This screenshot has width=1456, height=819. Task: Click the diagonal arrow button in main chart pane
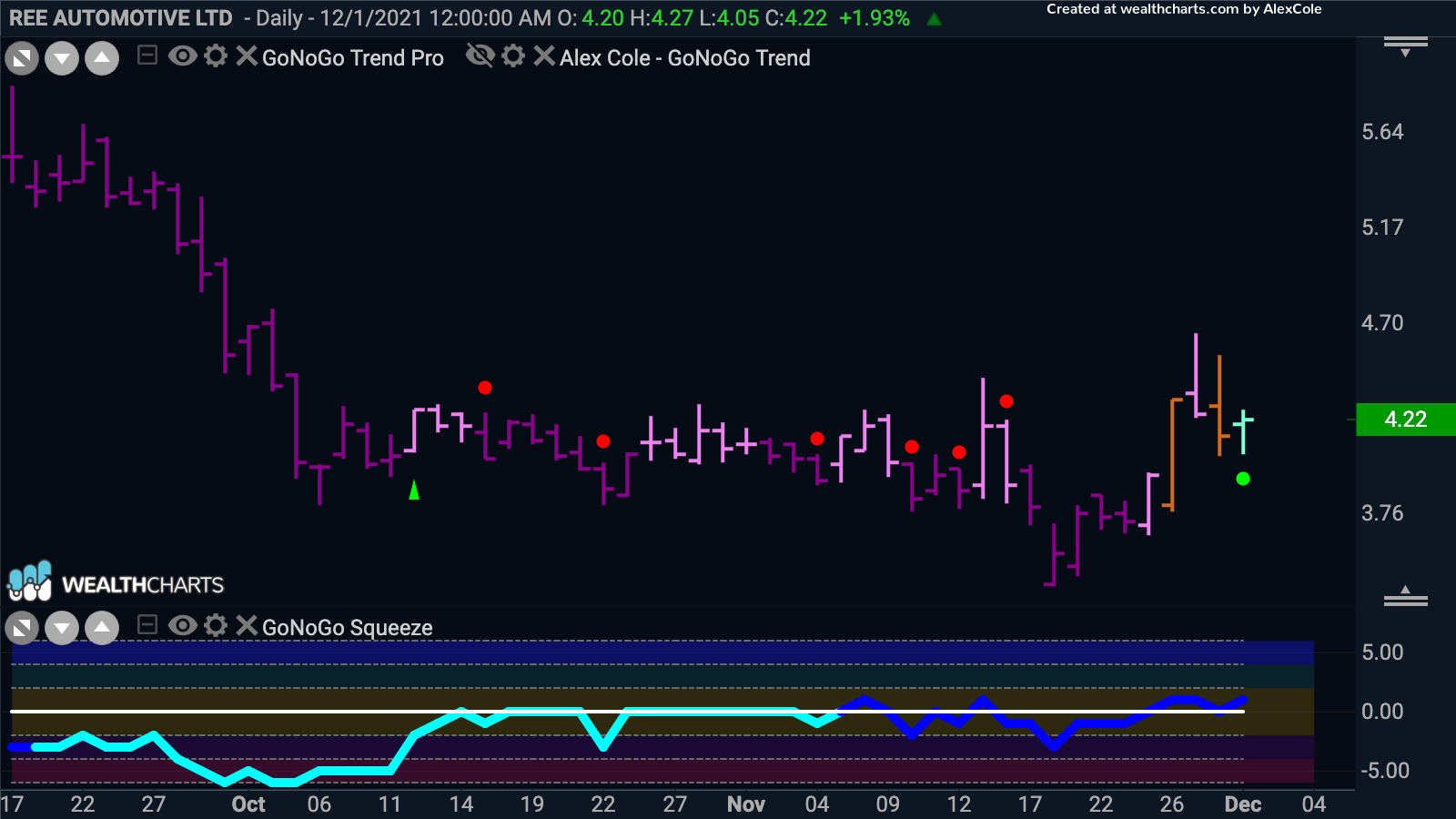coord(22,59)
